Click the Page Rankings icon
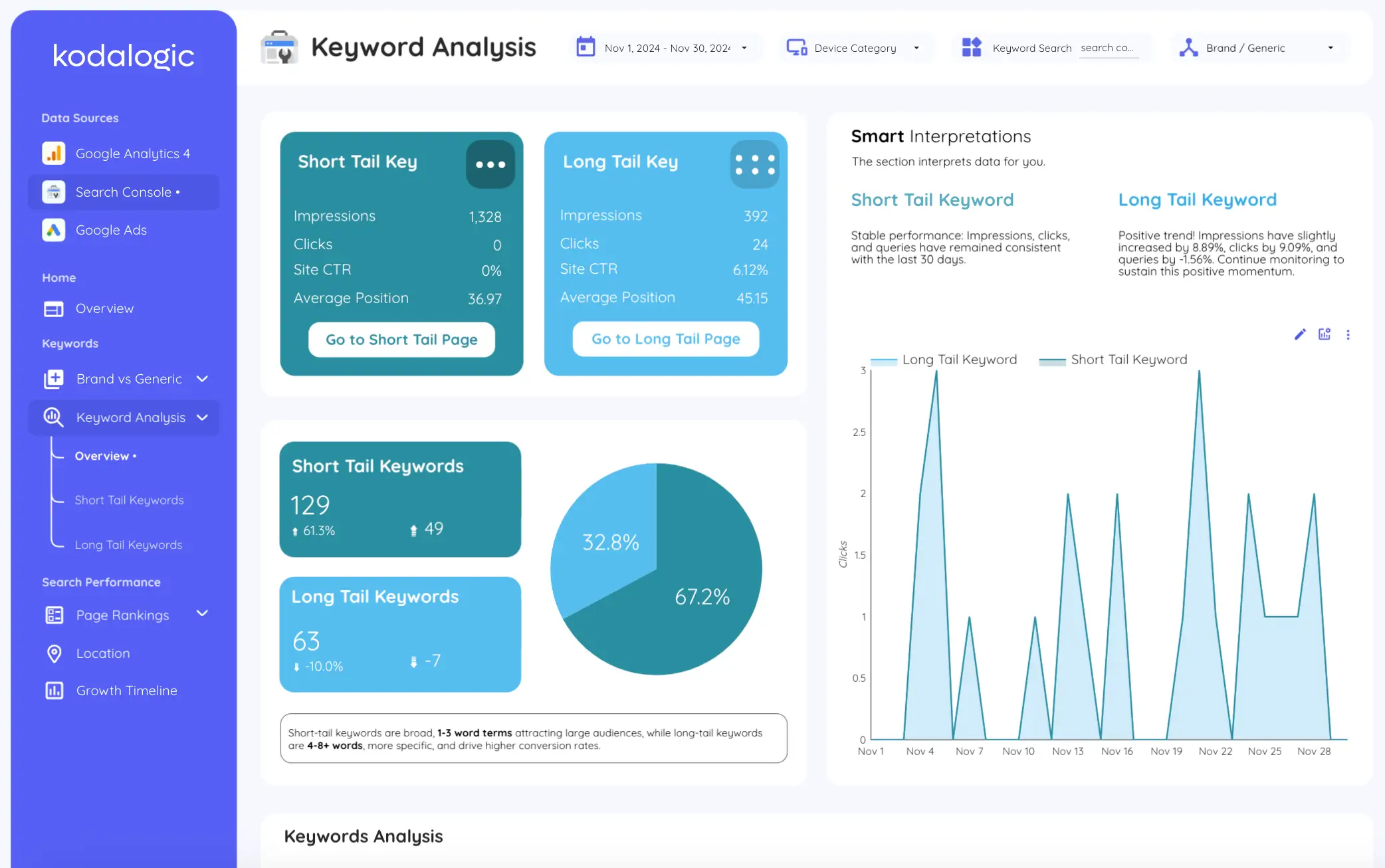 (54, 615)
